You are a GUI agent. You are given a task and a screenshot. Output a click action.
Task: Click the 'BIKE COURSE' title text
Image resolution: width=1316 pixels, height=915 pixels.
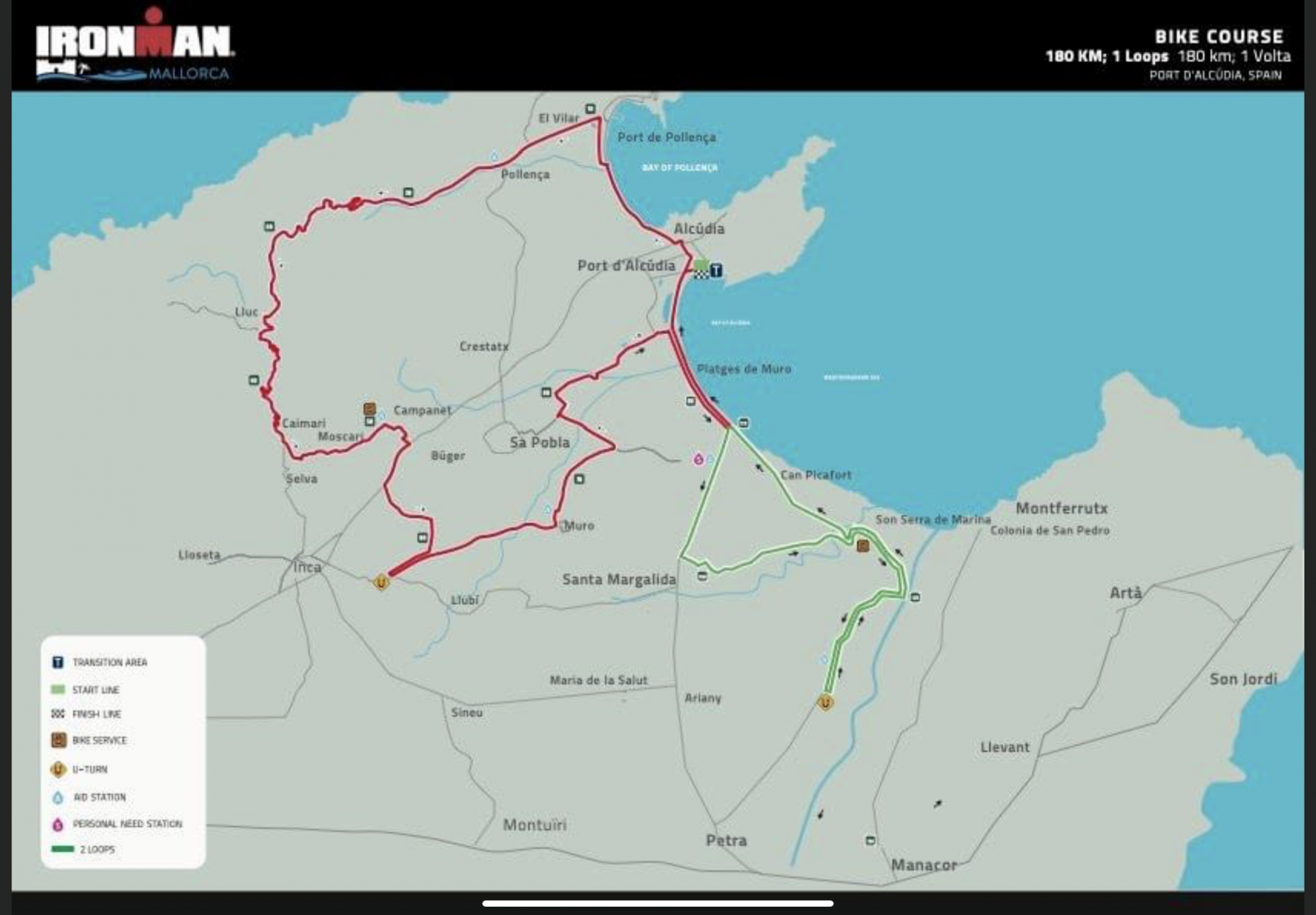[x=1219, y=36]
